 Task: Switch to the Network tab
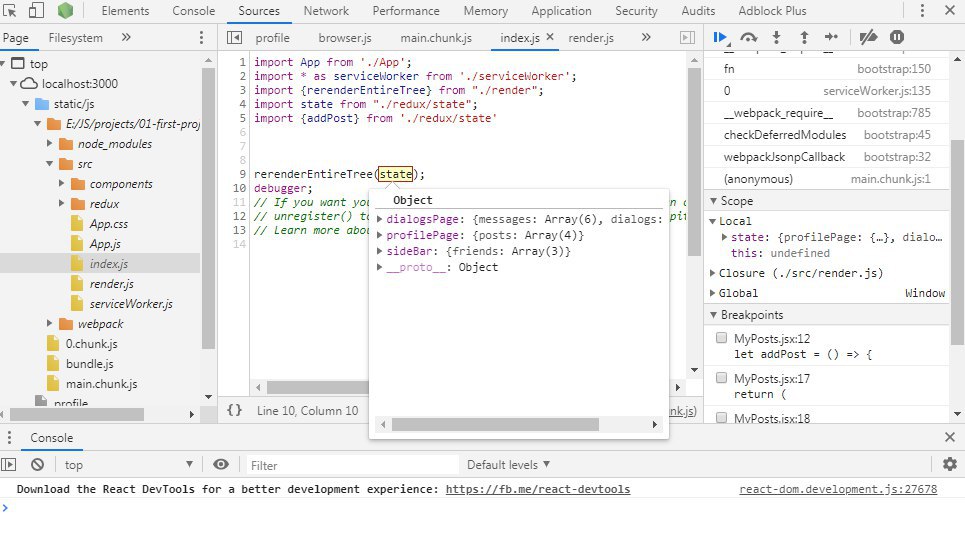326,11
